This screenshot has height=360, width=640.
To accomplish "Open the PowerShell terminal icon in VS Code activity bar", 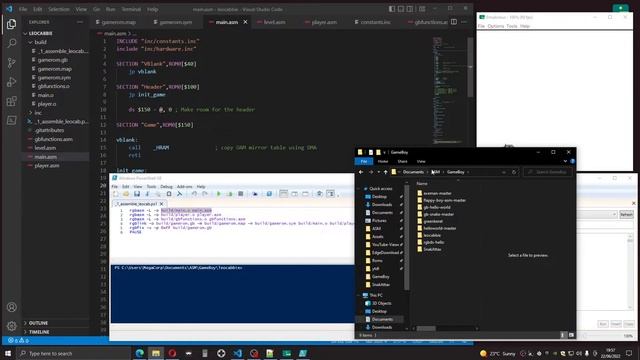I will click(11, 120).
